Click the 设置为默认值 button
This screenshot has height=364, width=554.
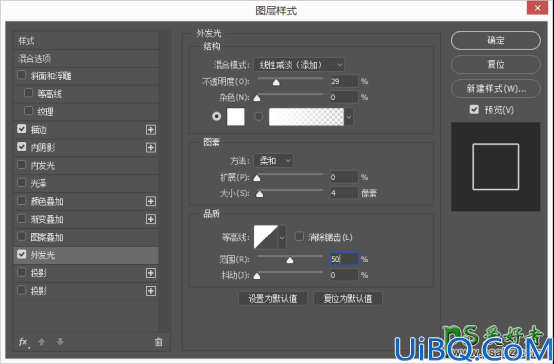273,299
